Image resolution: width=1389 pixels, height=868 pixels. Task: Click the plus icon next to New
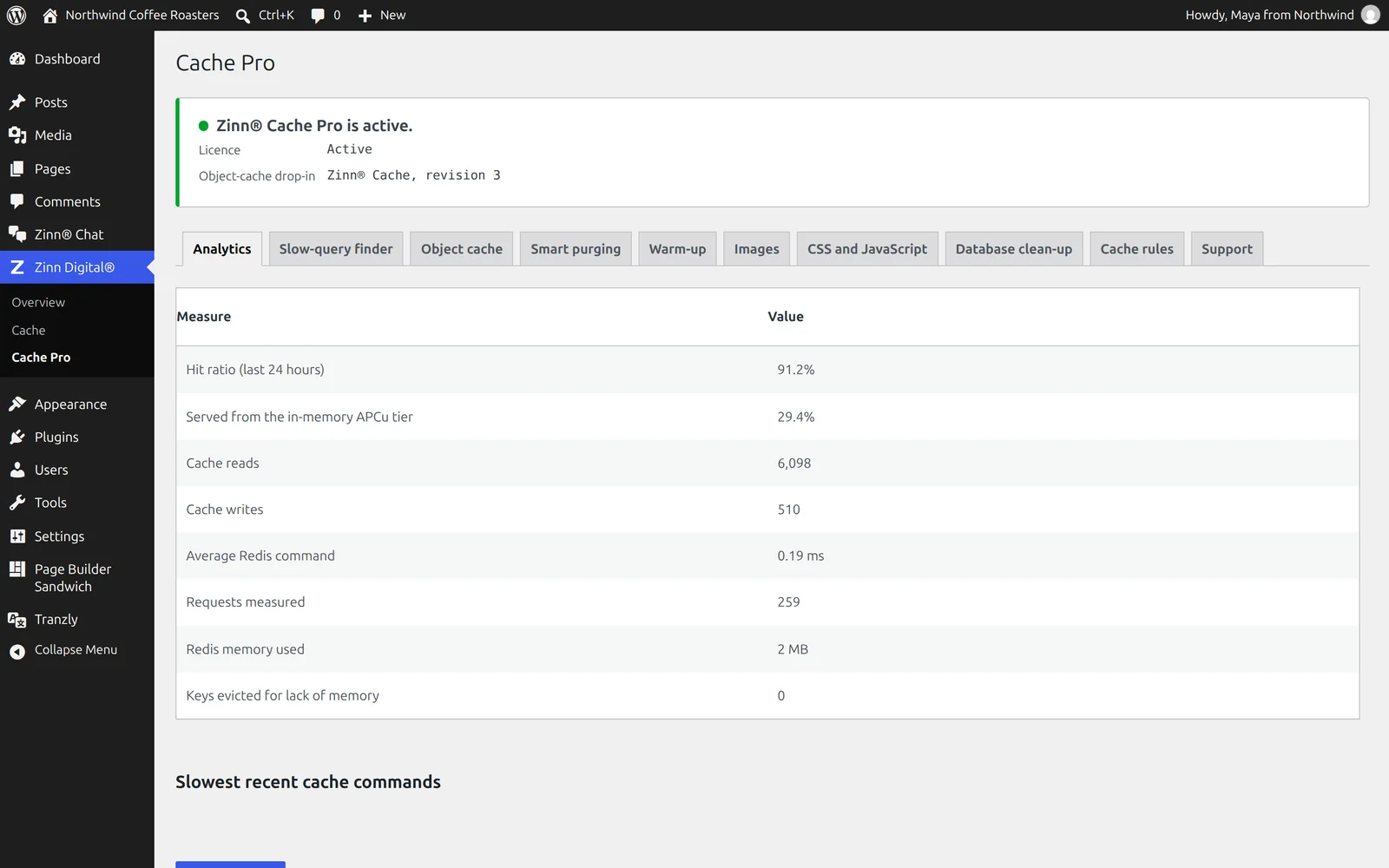(x=365, y=16)
